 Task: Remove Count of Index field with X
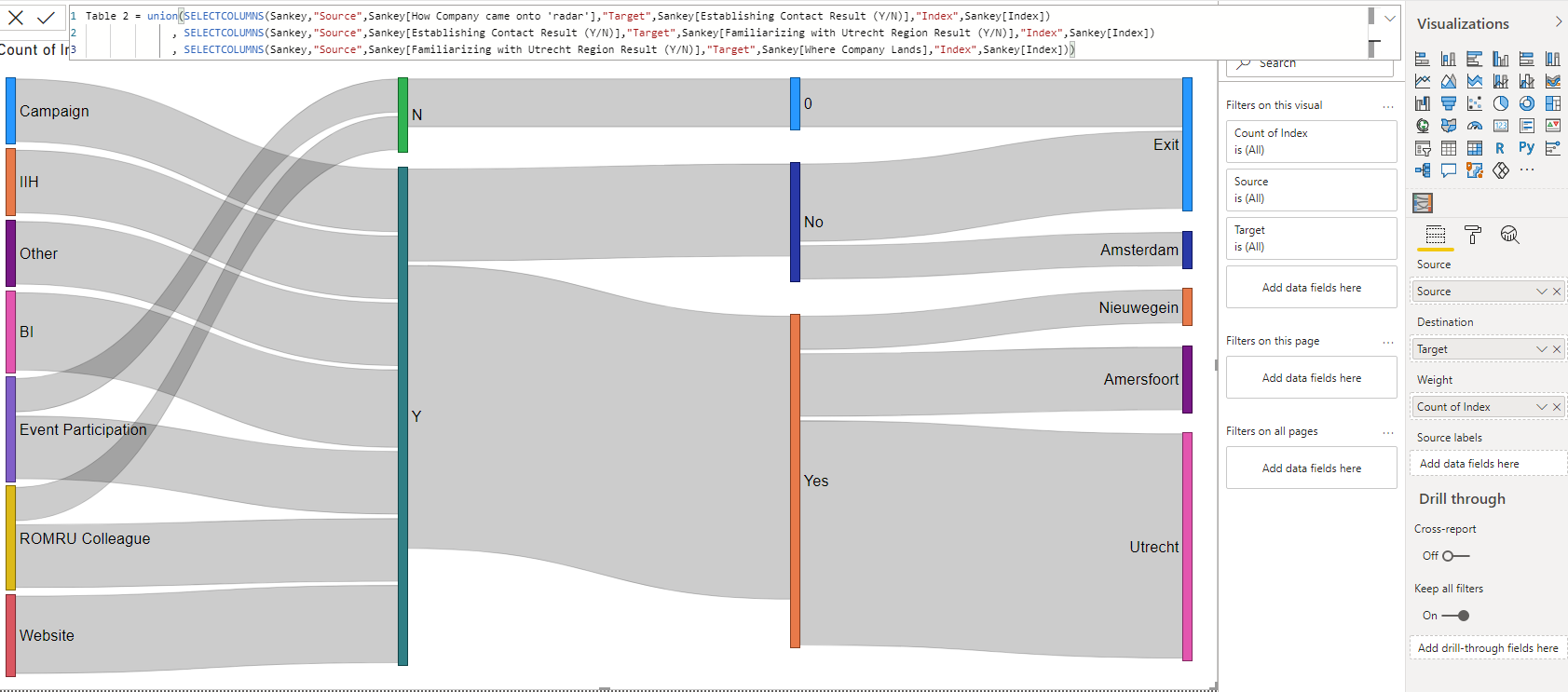point(1556,407)
